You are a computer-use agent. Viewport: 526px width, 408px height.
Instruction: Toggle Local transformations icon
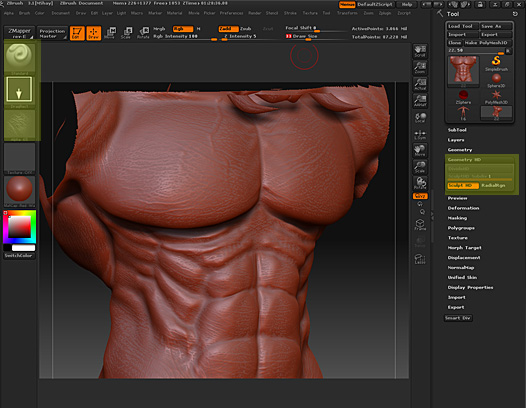(420, 117)
